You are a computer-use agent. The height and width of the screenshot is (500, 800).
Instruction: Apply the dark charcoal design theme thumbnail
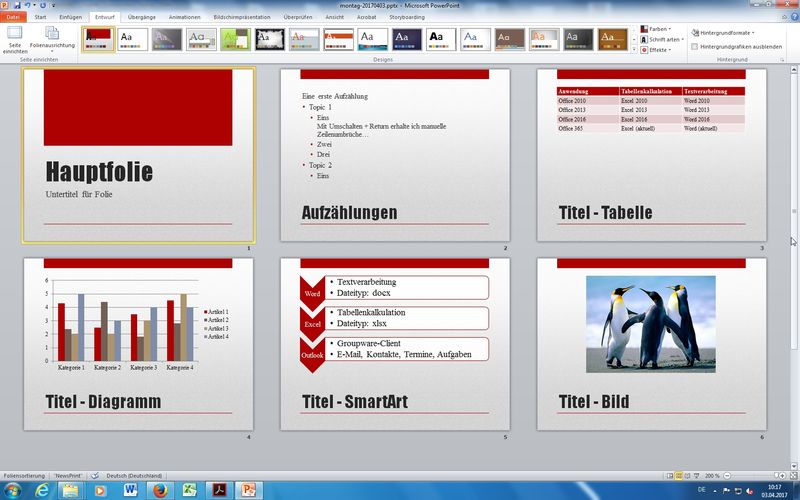pyautogui.click(x=579, y=39)
